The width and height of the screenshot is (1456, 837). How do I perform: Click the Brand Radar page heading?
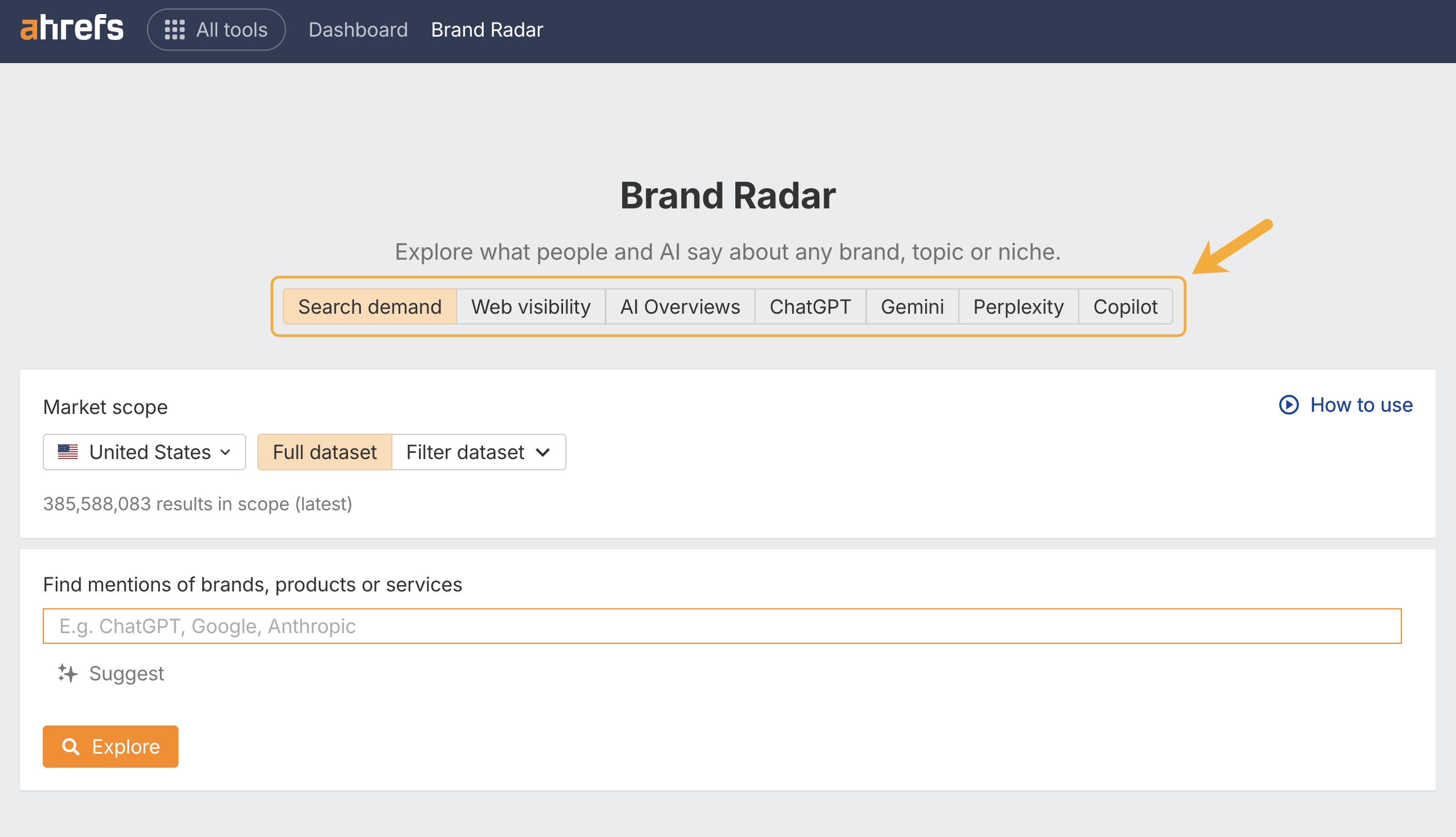pos(727,195)
